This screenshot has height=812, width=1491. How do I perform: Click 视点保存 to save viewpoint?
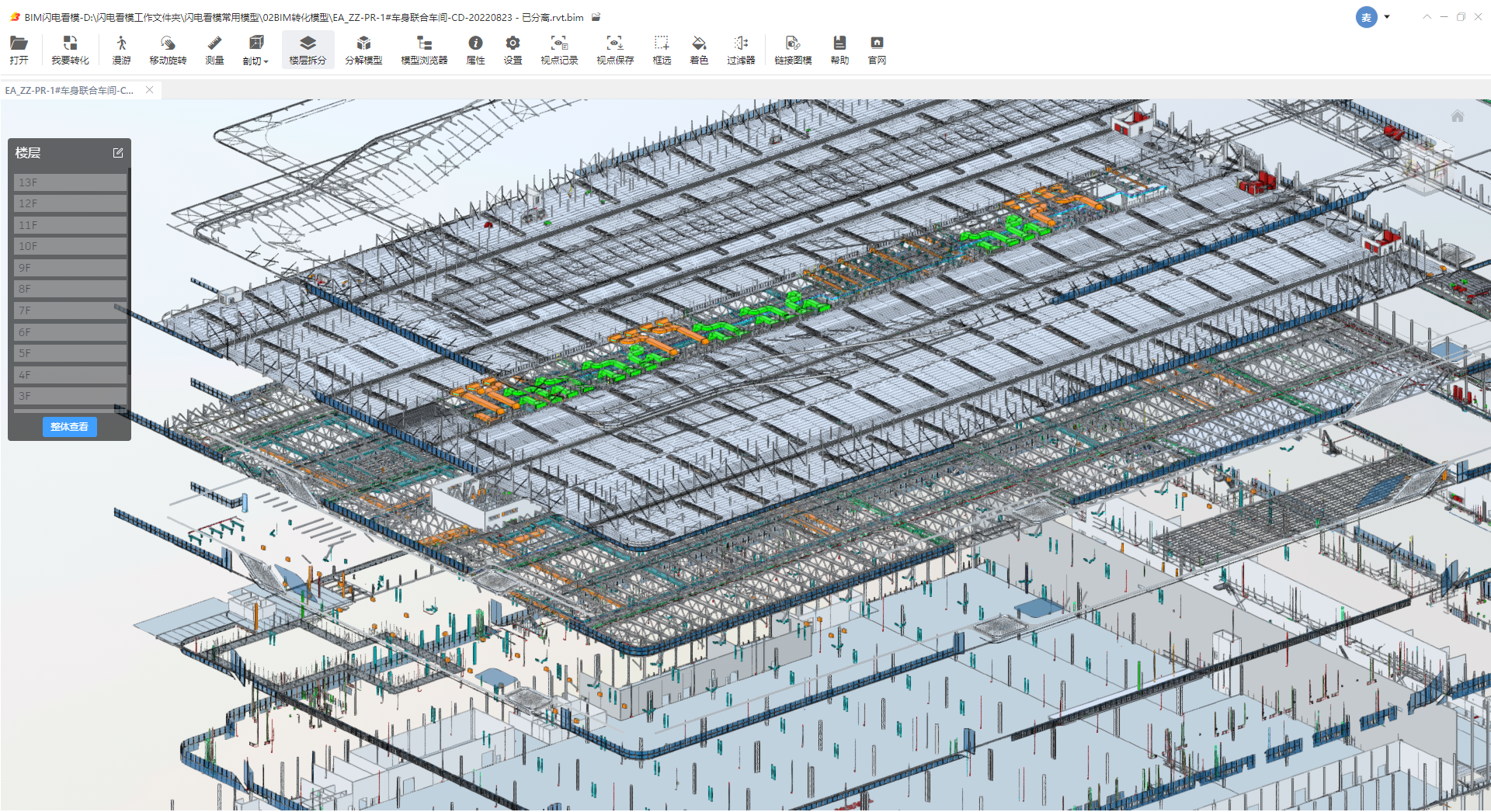(x=615, y=50)
